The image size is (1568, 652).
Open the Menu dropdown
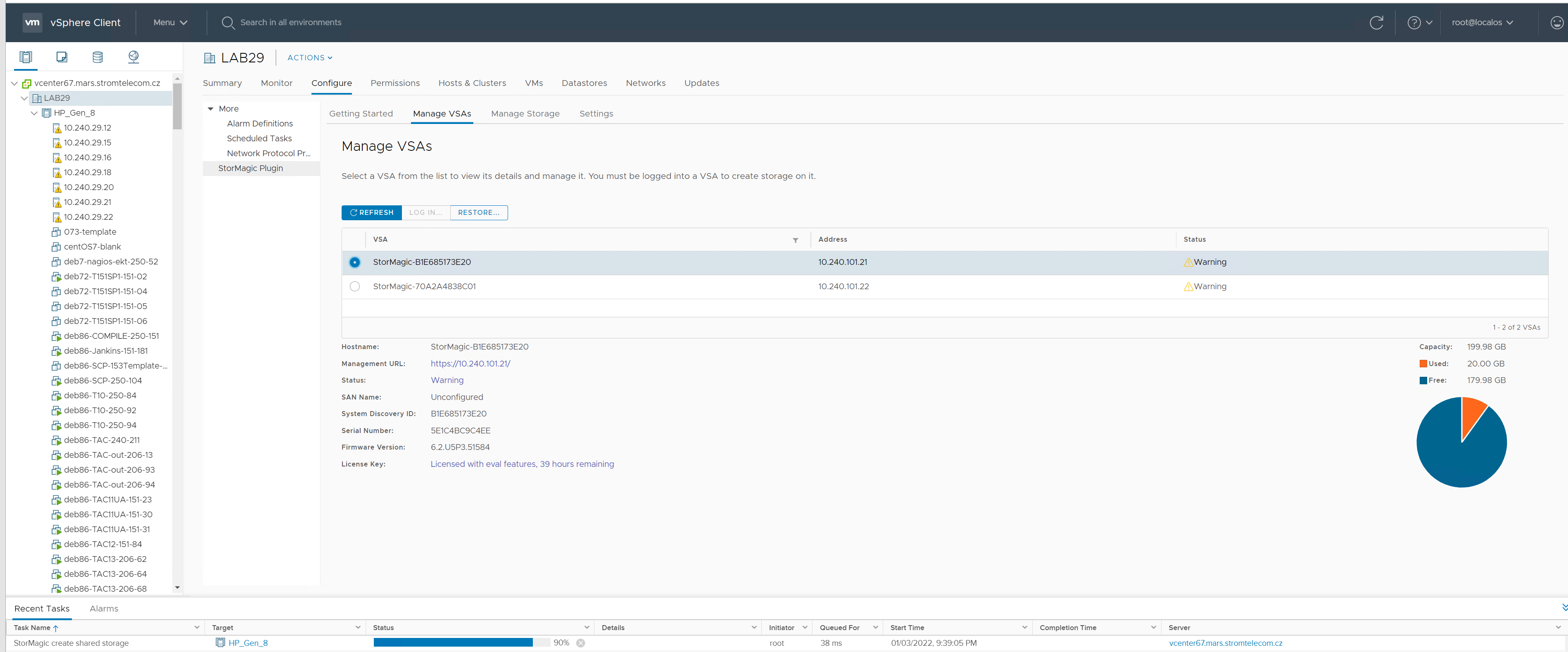tap(170, 23)
